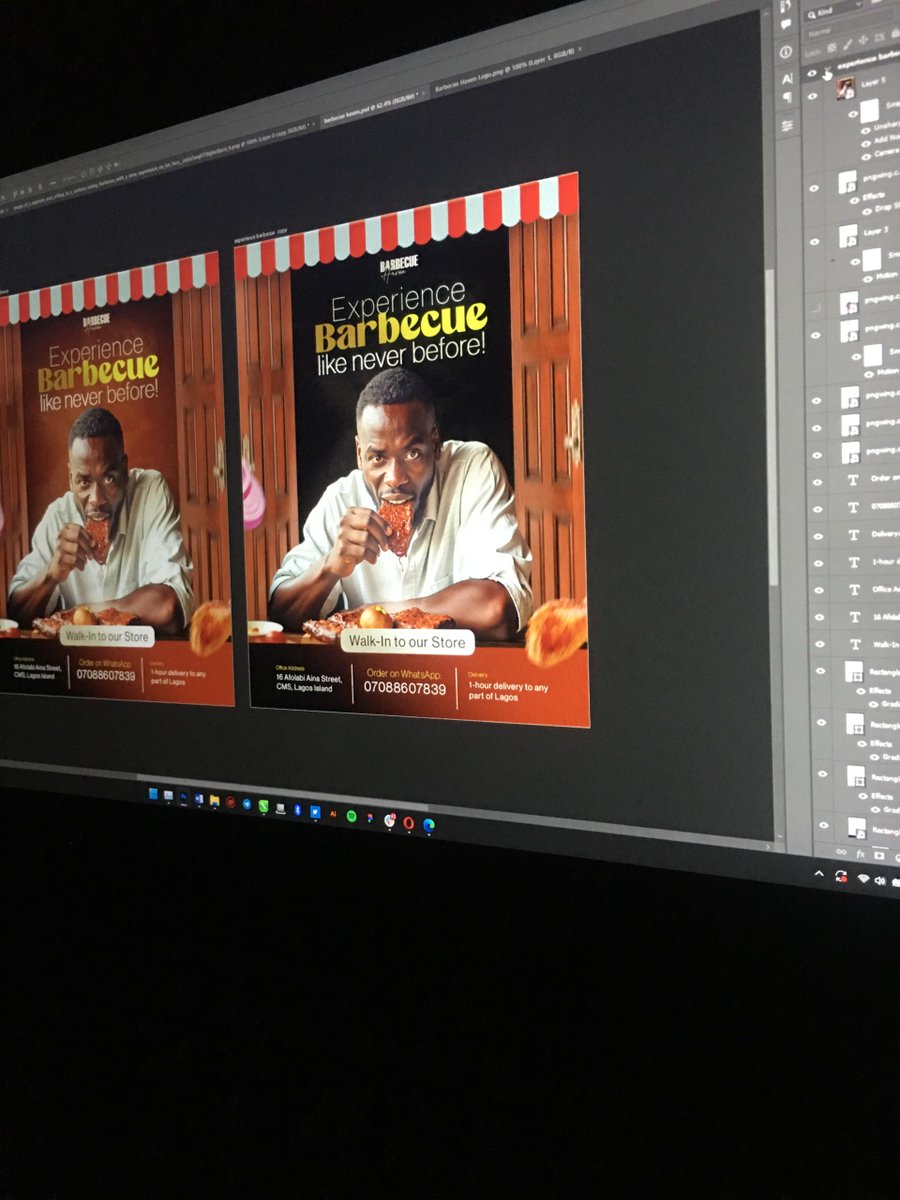Open Spotify from the taskbar
The width and height of the screenshot is (900, 1200).
pyautogui.click(x=352, y=816)
